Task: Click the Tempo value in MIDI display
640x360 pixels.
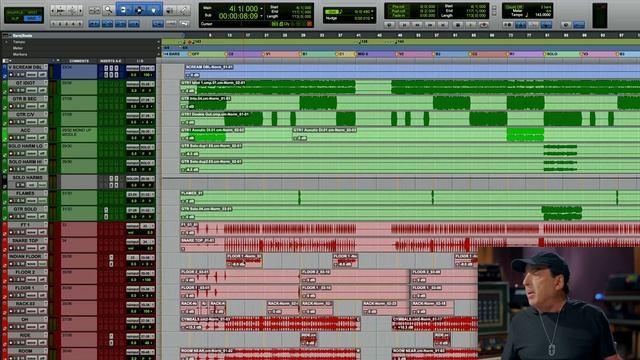Action: [542, 15]
